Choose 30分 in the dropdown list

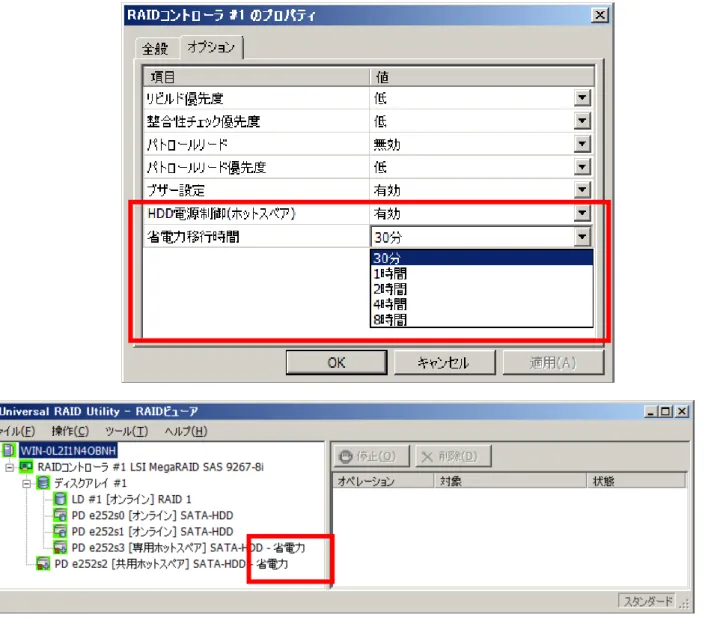pyautogui.click(x=481, y=258)
